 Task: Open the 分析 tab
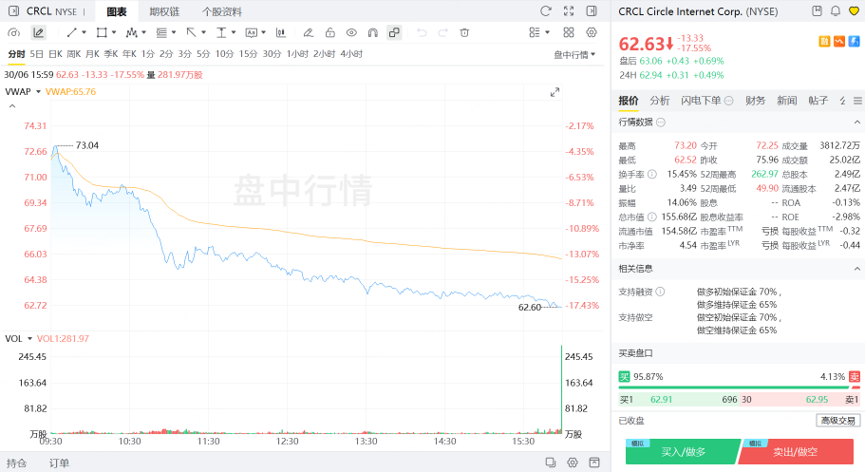pos(659,100)
